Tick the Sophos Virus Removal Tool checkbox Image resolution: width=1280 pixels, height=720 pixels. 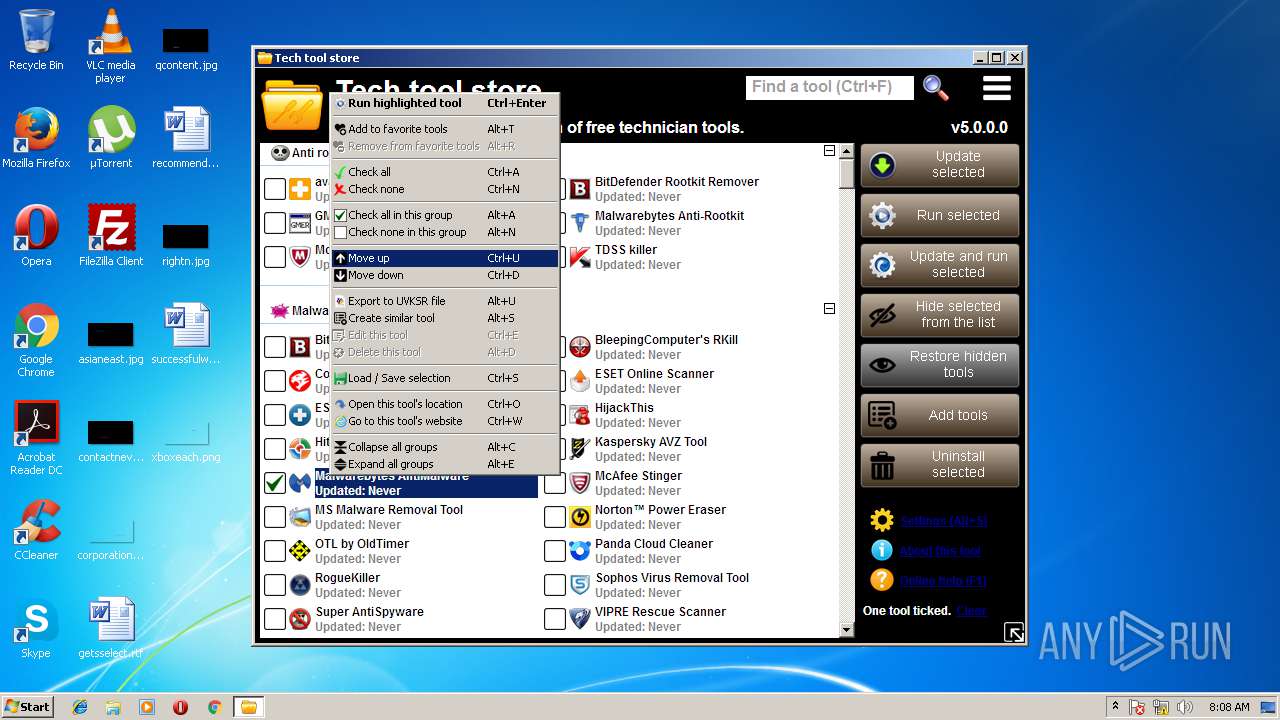(x=555, y=585)
